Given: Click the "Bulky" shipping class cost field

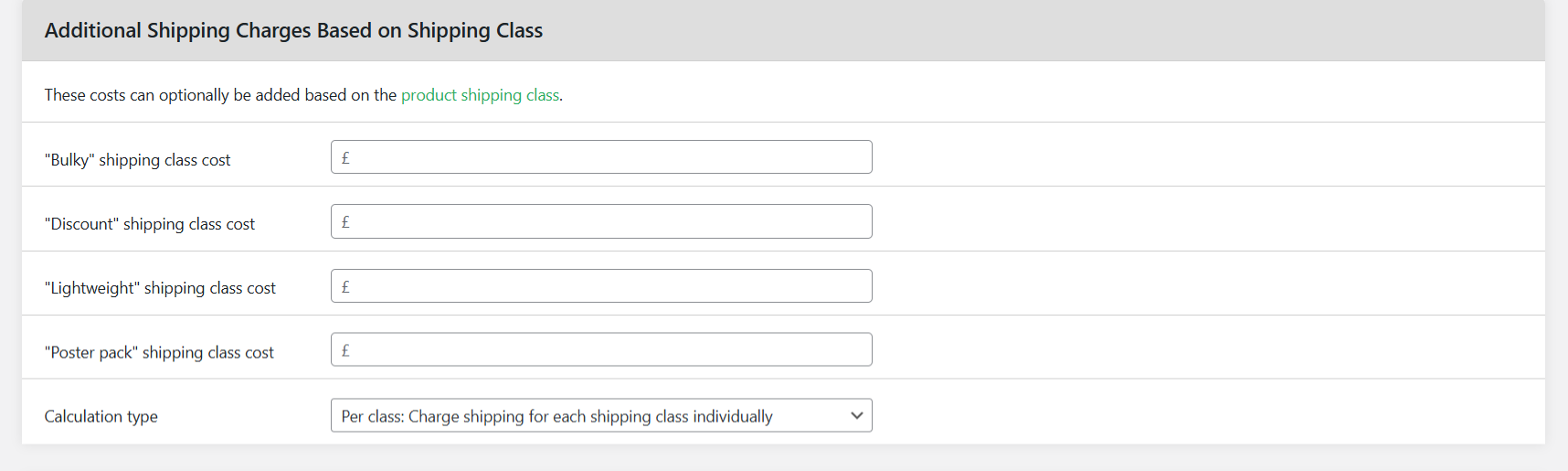Looking at the screenshot, I should tap(601, 157).
